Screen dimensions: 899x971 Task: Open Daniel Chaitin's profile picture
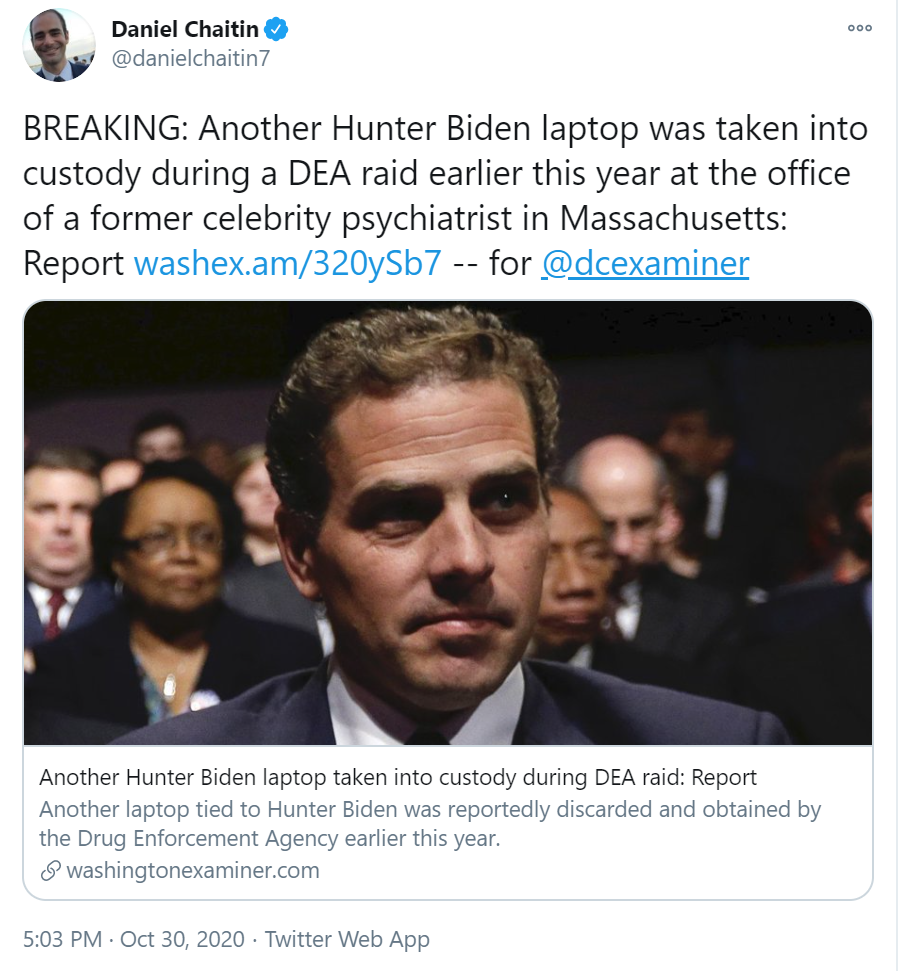pyautogui.click(x=58, y=45)
